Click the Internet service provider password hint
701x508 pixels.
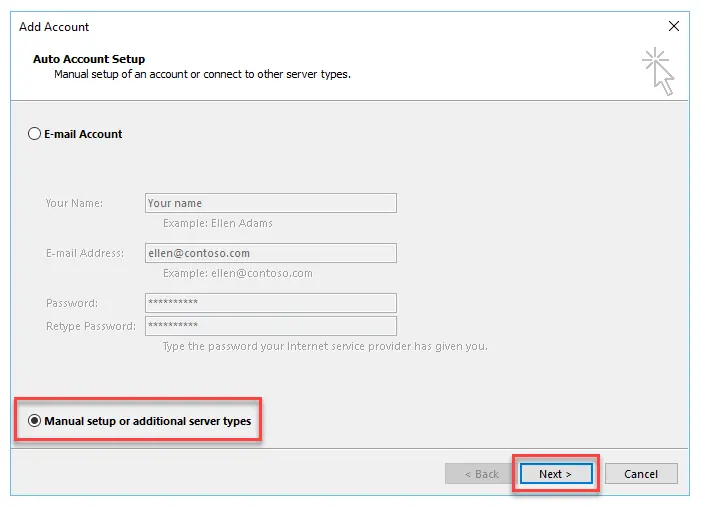[325, 346]
